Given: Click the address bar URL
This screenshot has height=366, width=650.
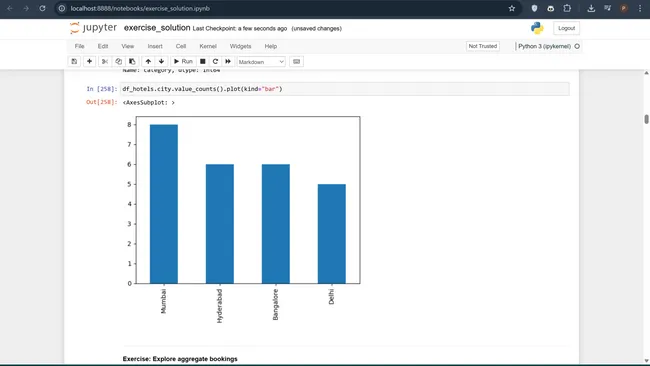Looking at the screenshot, I should [140, 8].
